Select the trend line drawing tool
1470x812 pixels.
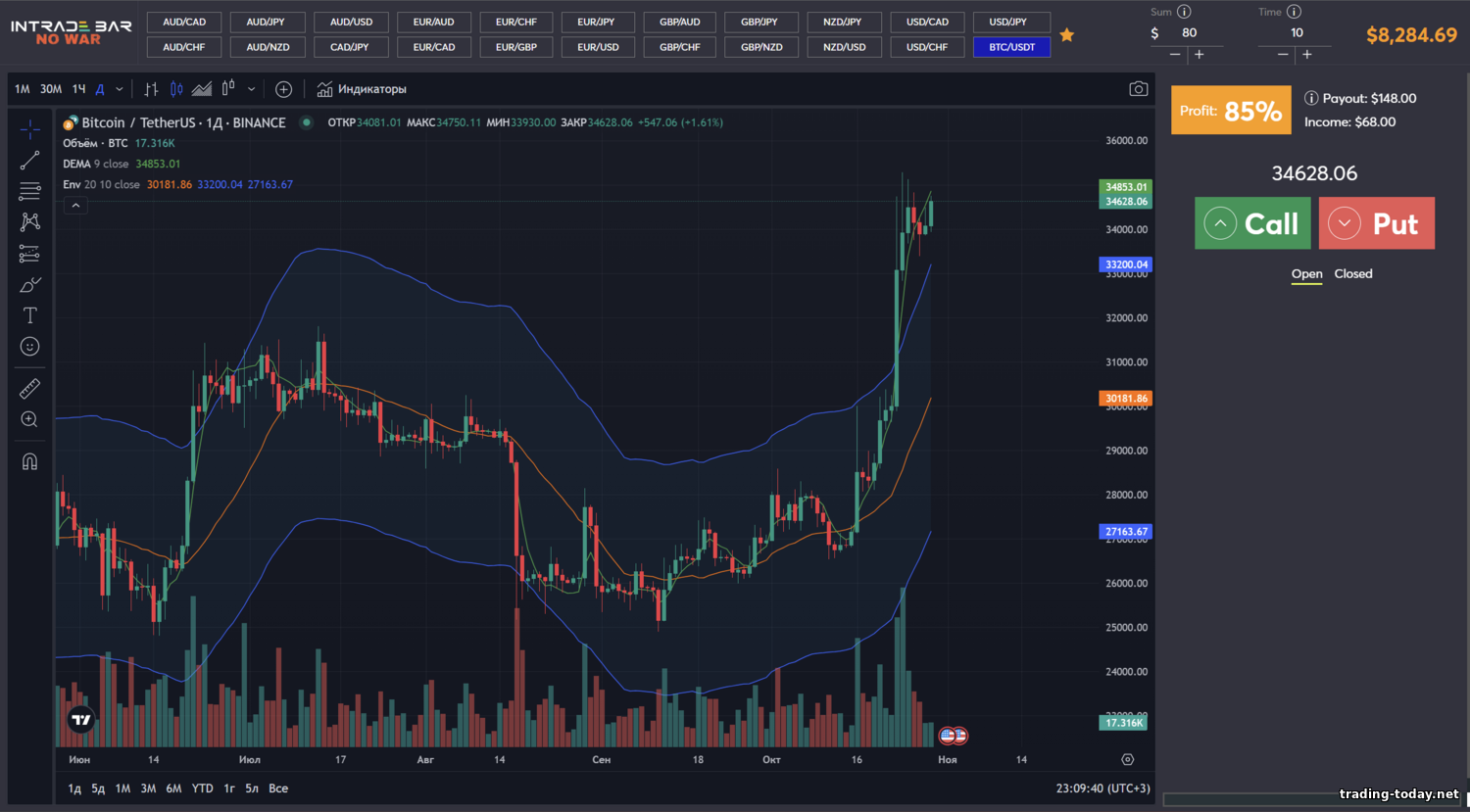29,160
